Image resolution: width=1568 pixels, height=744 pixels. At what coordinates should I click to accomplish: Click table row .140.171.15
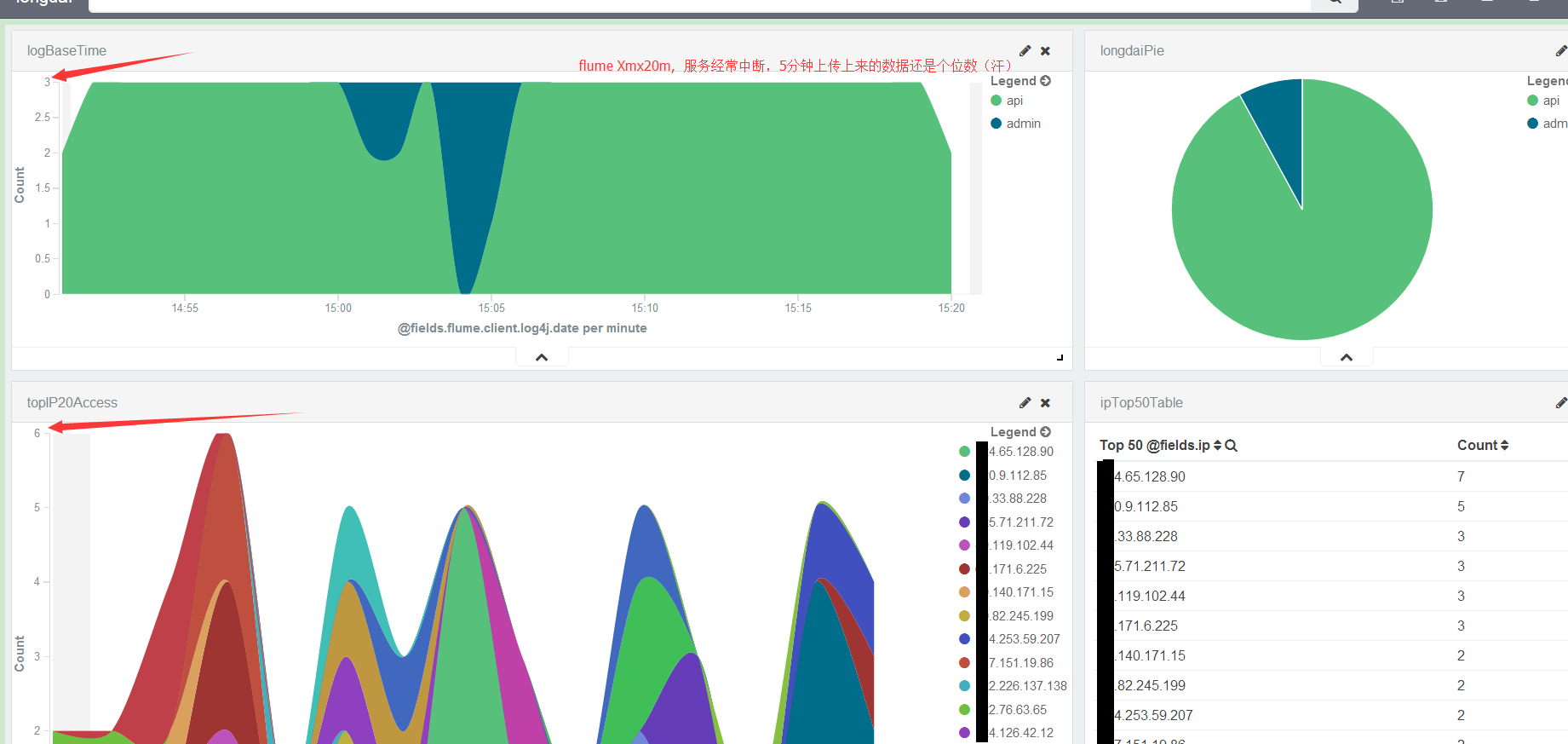[x=1333, y=655]
